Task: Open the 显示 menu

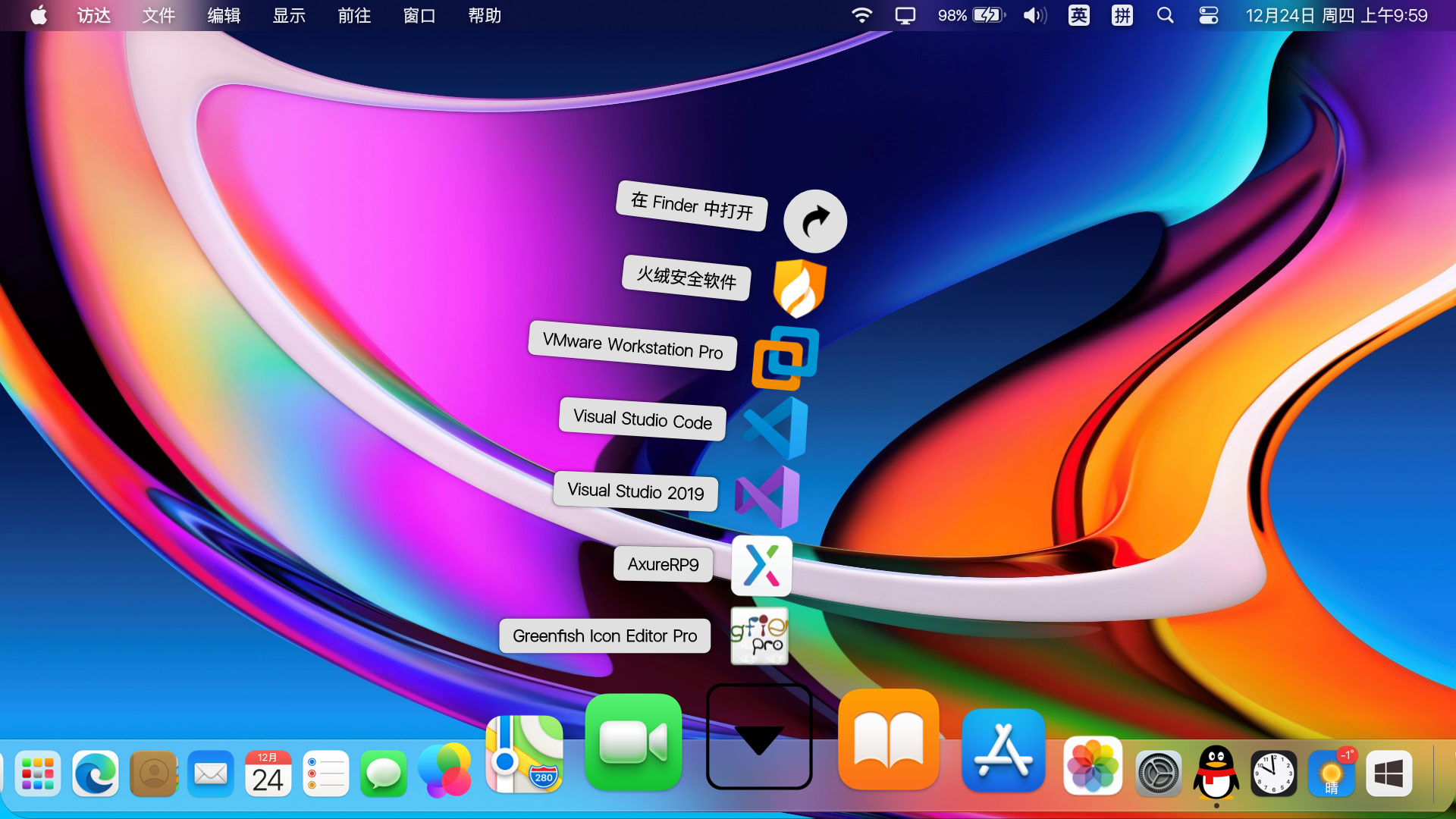Action: click(x=290, y=15)
